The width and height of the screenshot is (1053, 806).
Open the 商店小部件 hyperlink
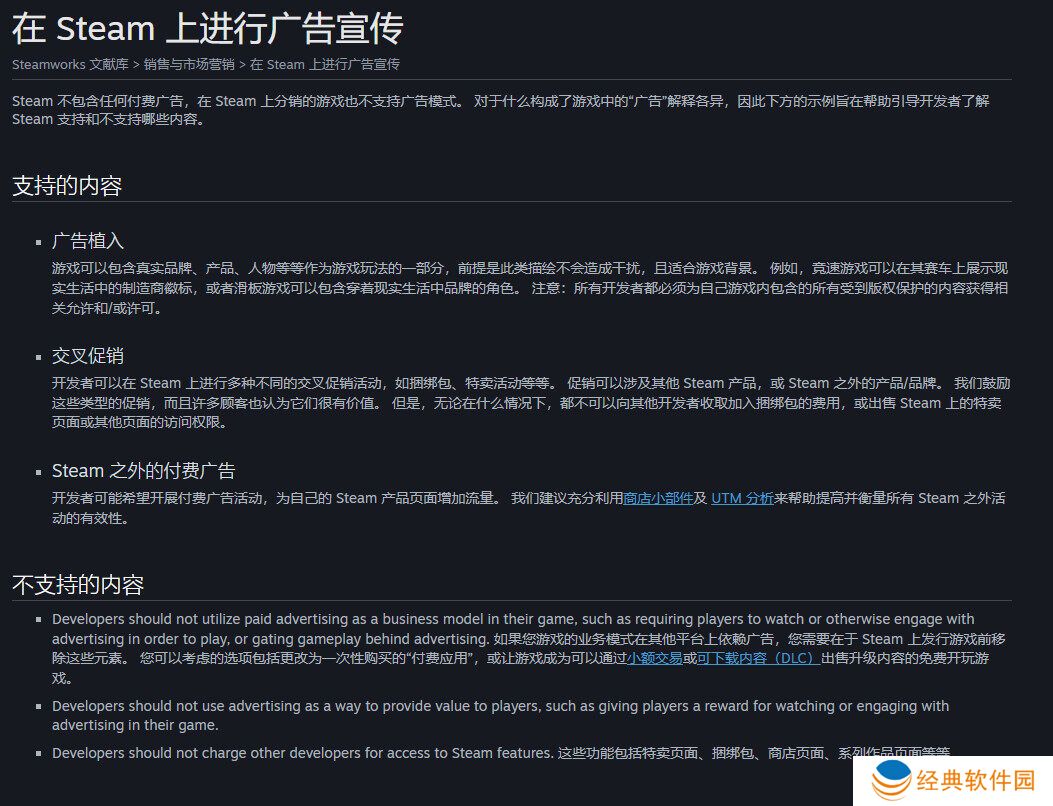click(x=658, y=498)
